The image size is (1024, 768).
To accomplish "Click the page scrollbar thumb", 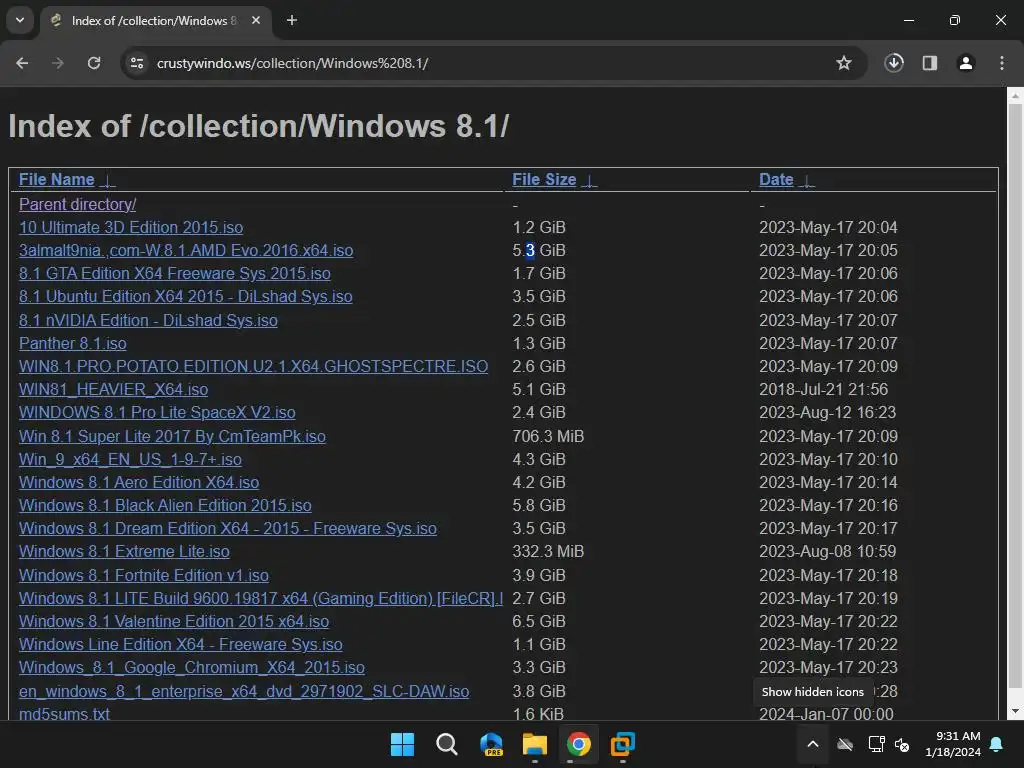I will [x=1015, y=396].
